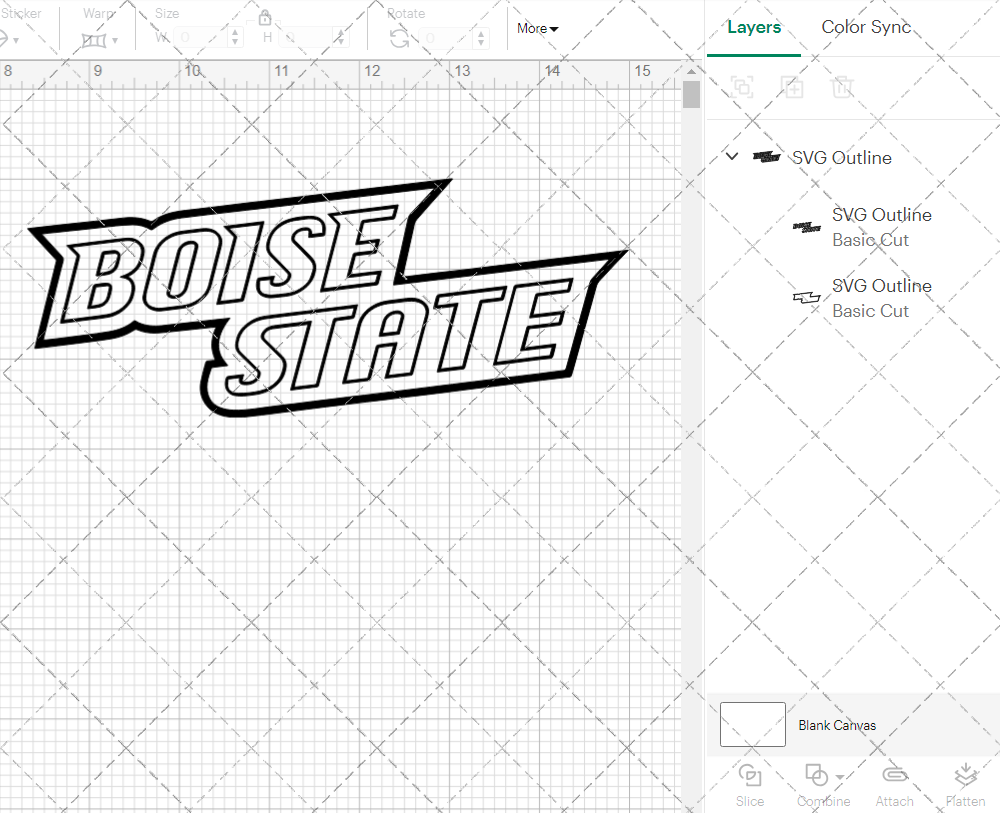Click the canvas scrollbar on the right
This screenshot has width=1000, height=813.
pos(690,95)
